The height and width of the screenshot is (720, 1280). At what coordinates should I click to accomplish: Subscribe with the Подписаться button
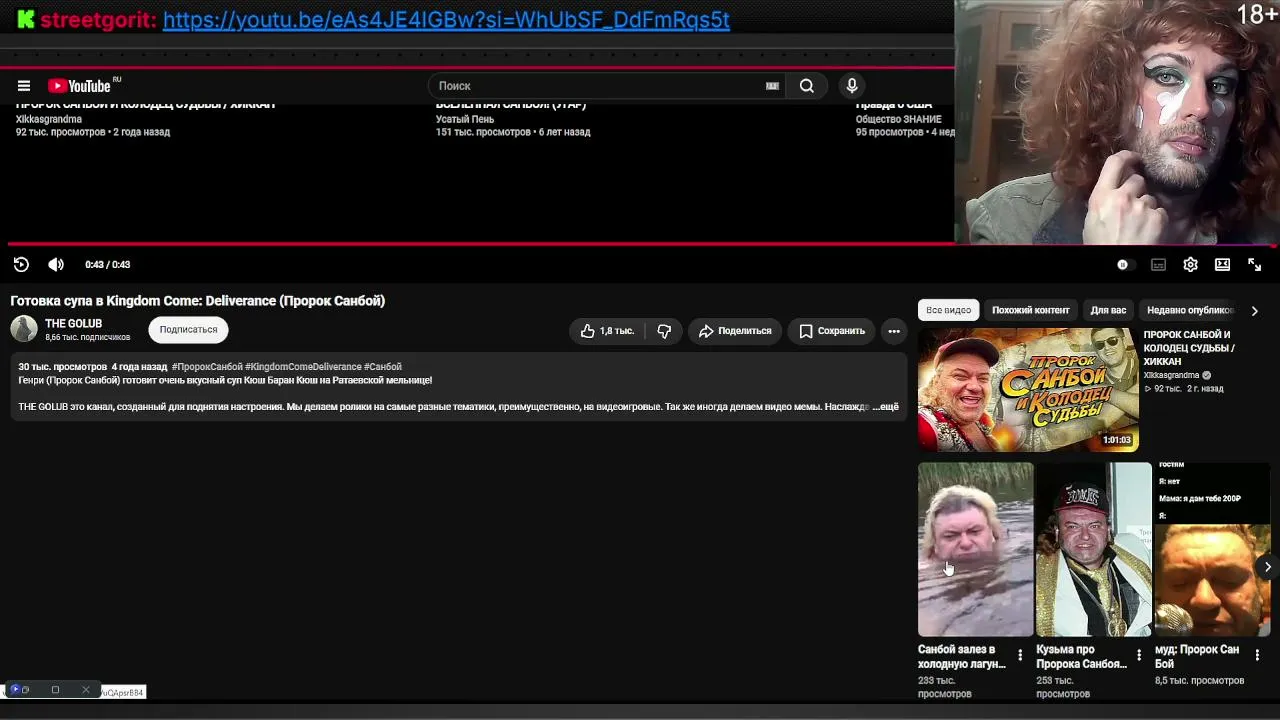point(188,330)
